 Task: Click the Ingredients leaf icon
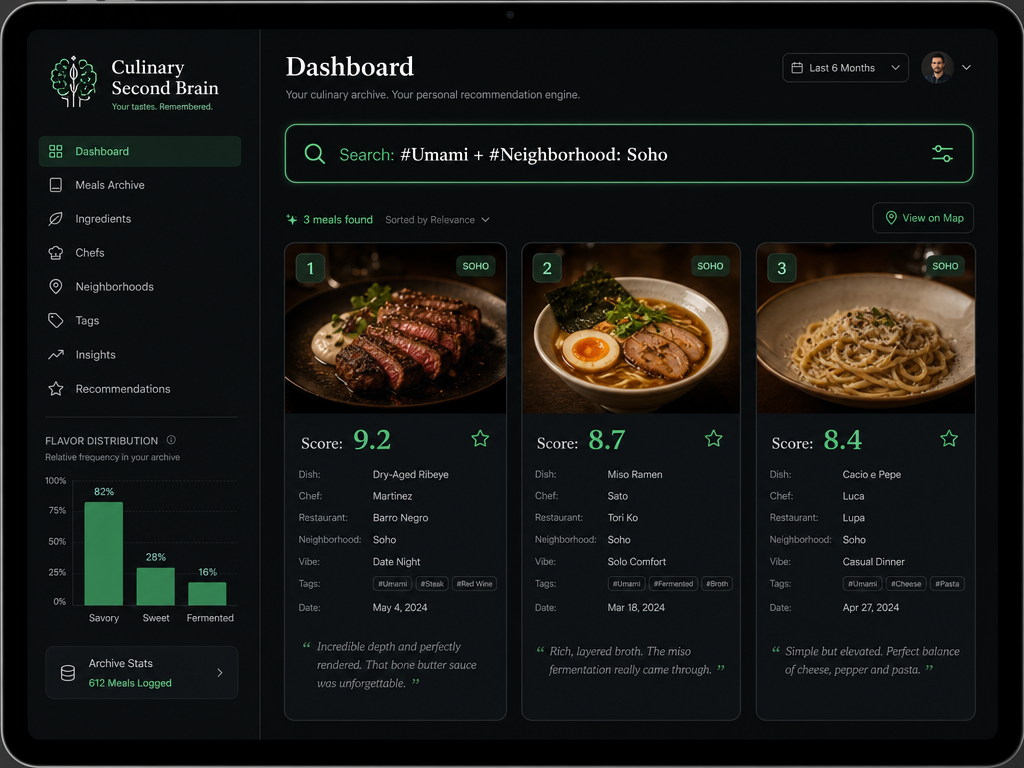click(x=56, y=219)
